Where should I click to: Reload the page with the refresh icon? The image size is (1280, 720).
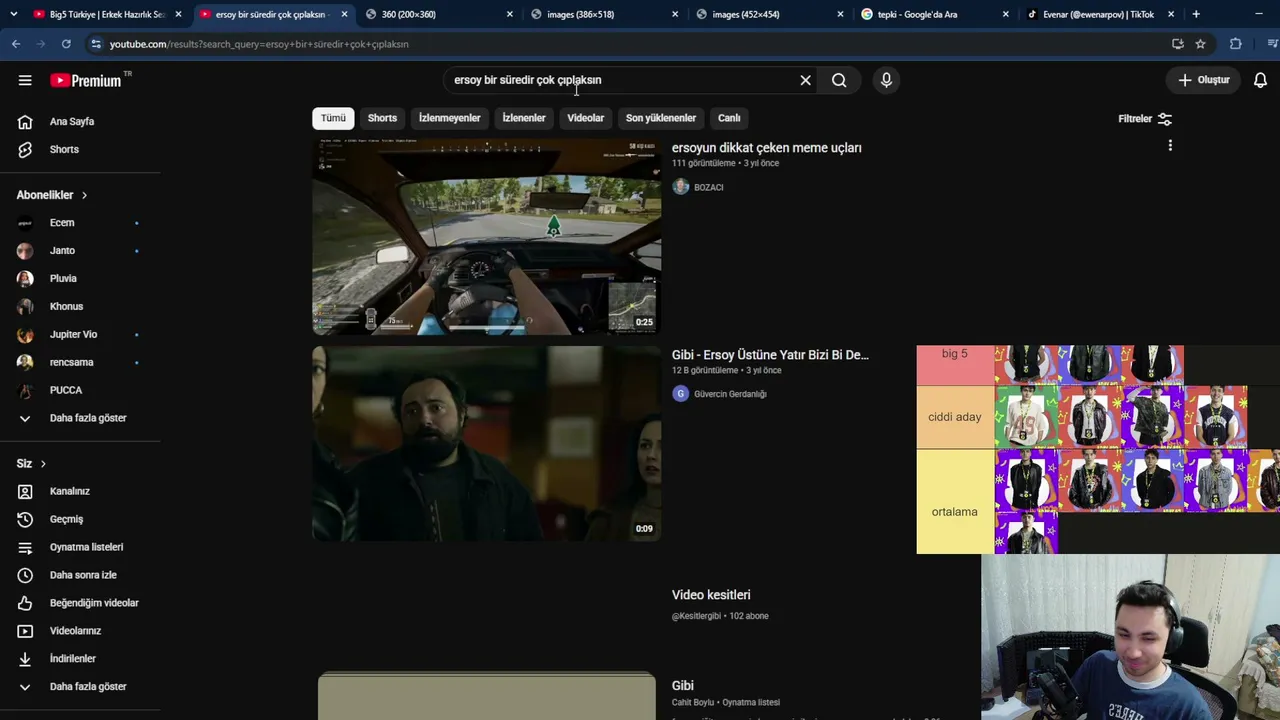pos(66,44)
